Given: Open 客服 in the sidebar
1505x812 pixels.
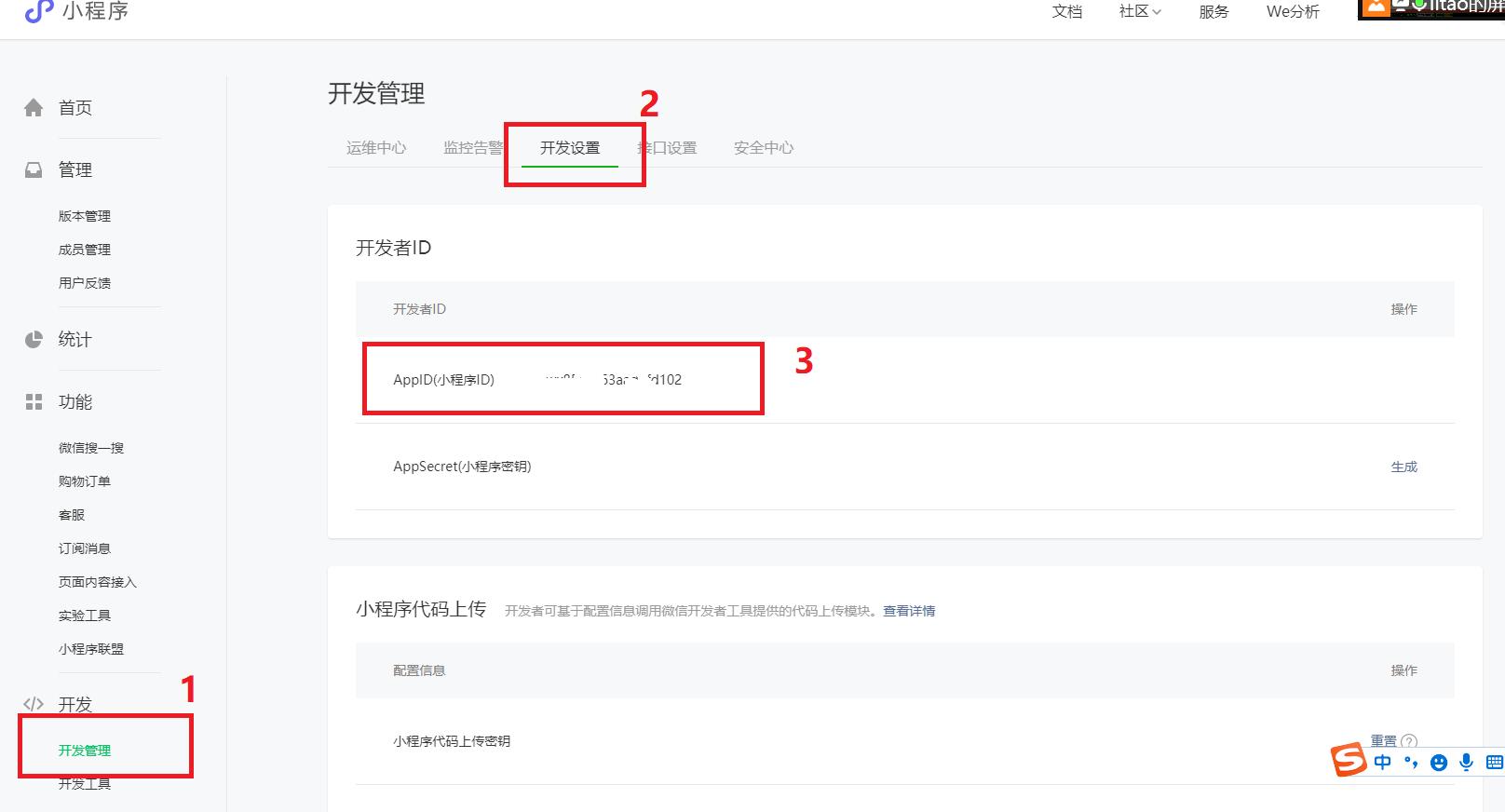Looking at the screenshot, I should [72, 515].
